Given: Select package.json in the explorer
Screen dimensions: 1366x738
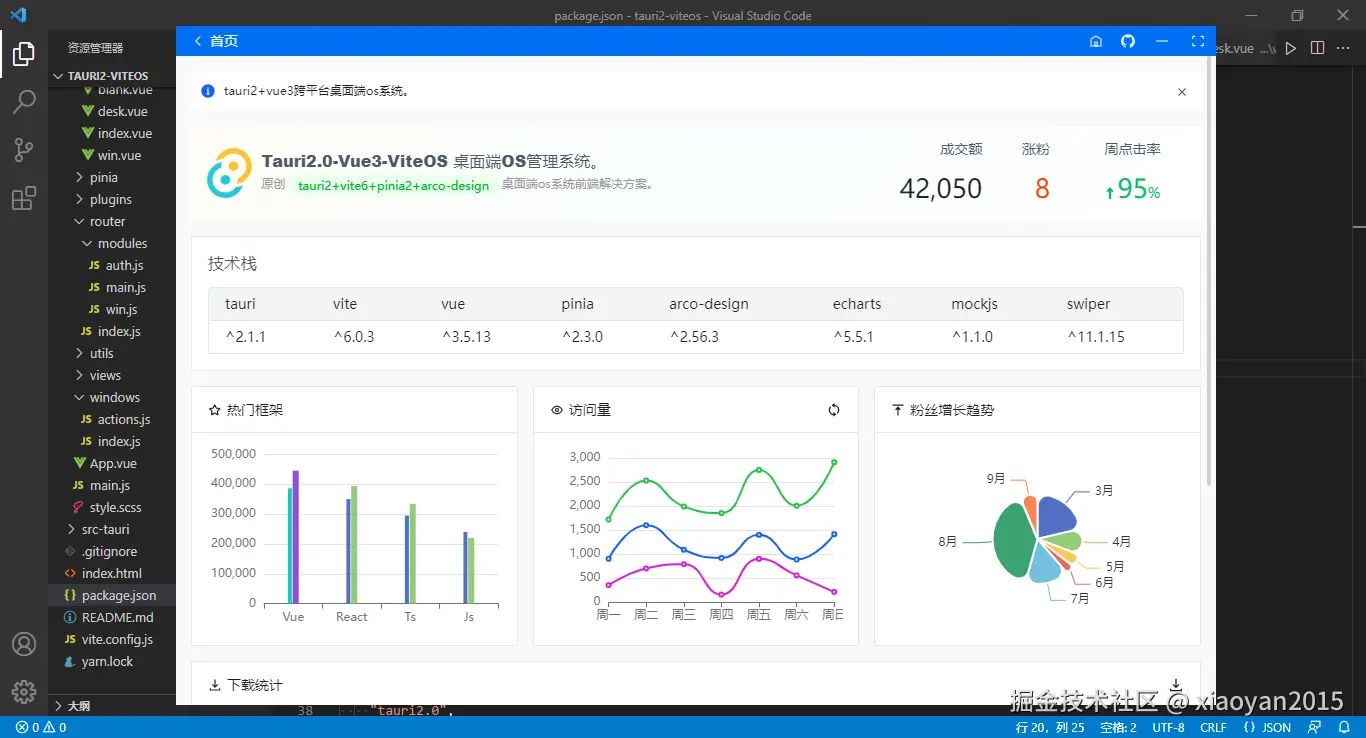Looking at the screenshot, I should (119, 596).
